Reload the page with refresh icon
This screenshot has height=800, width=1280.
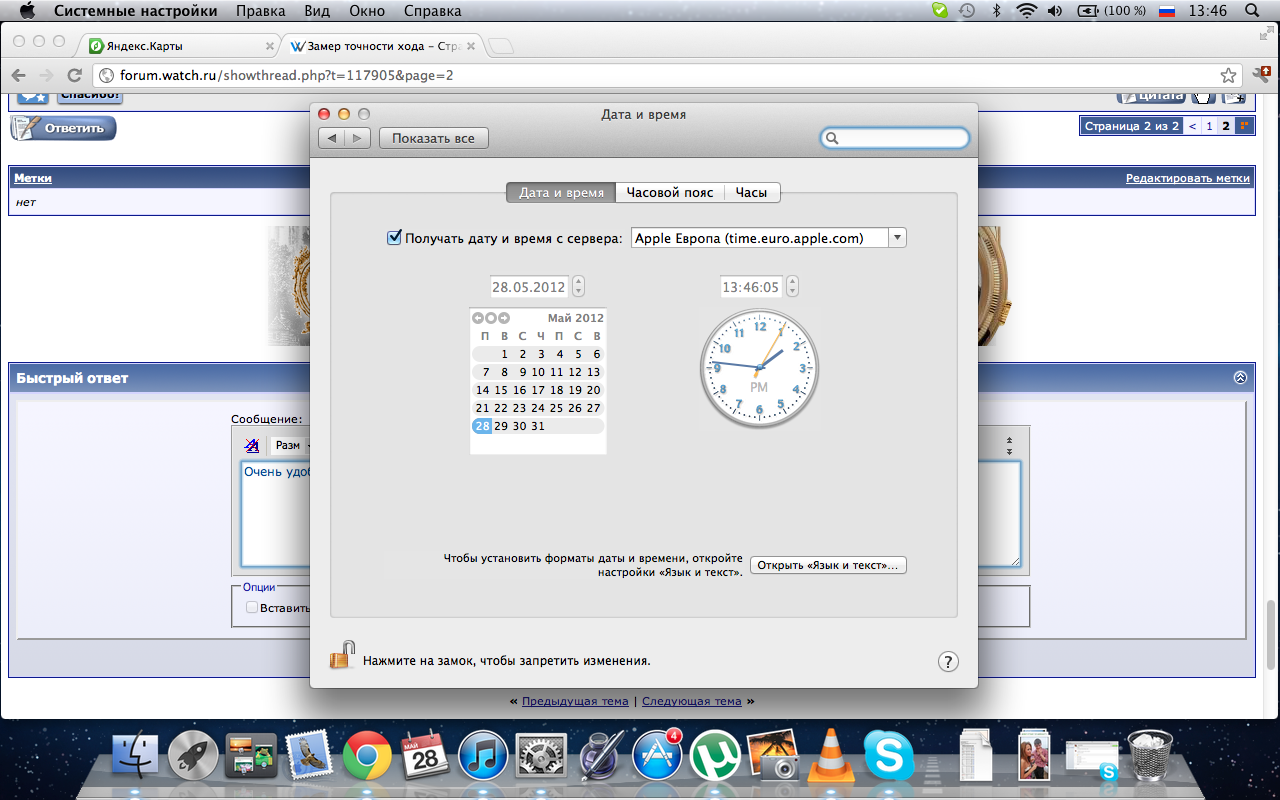[x=74, y=76]
